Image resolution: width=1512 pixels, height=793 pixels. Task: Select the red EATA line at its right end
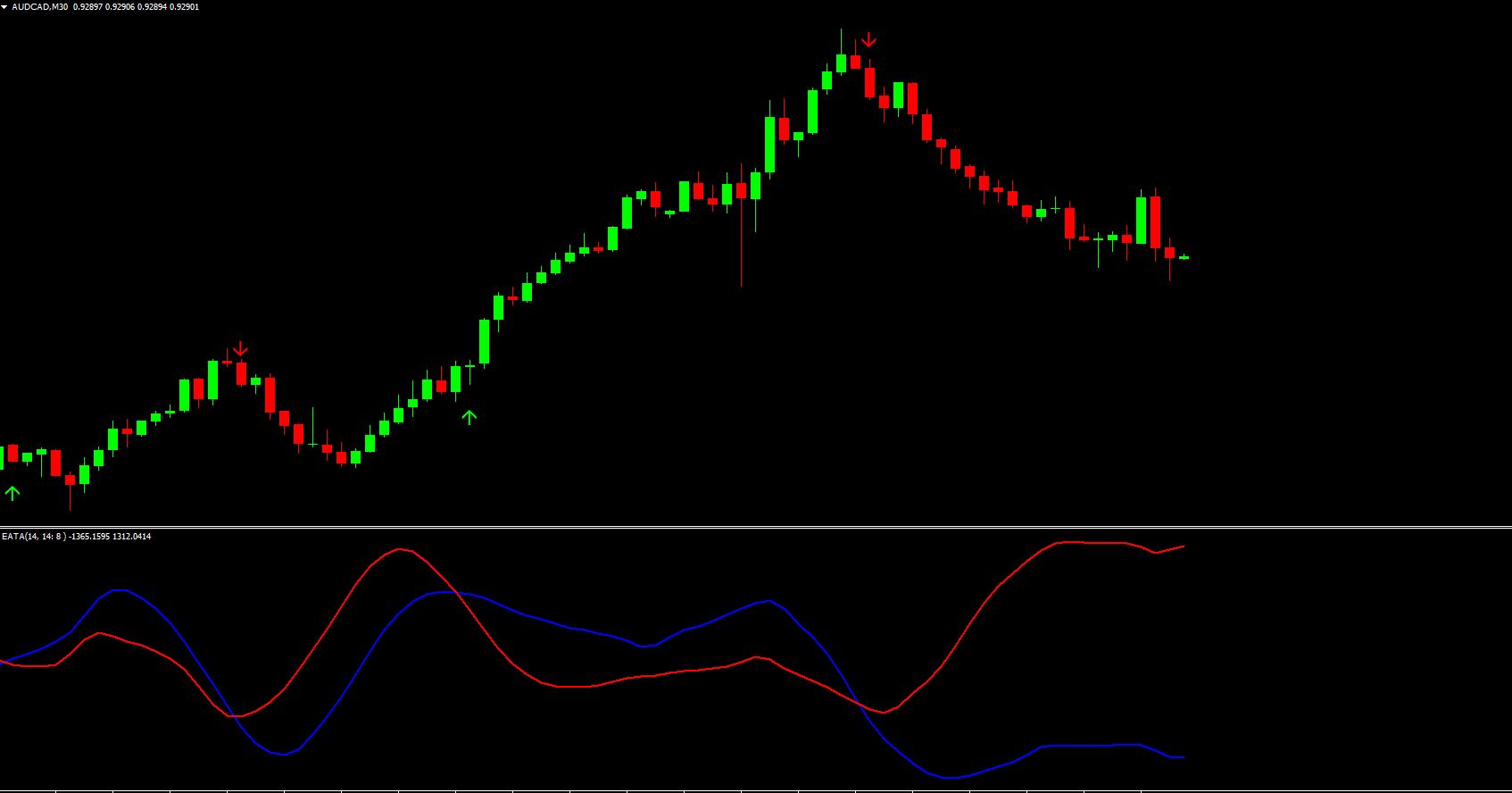[1182, 547]
